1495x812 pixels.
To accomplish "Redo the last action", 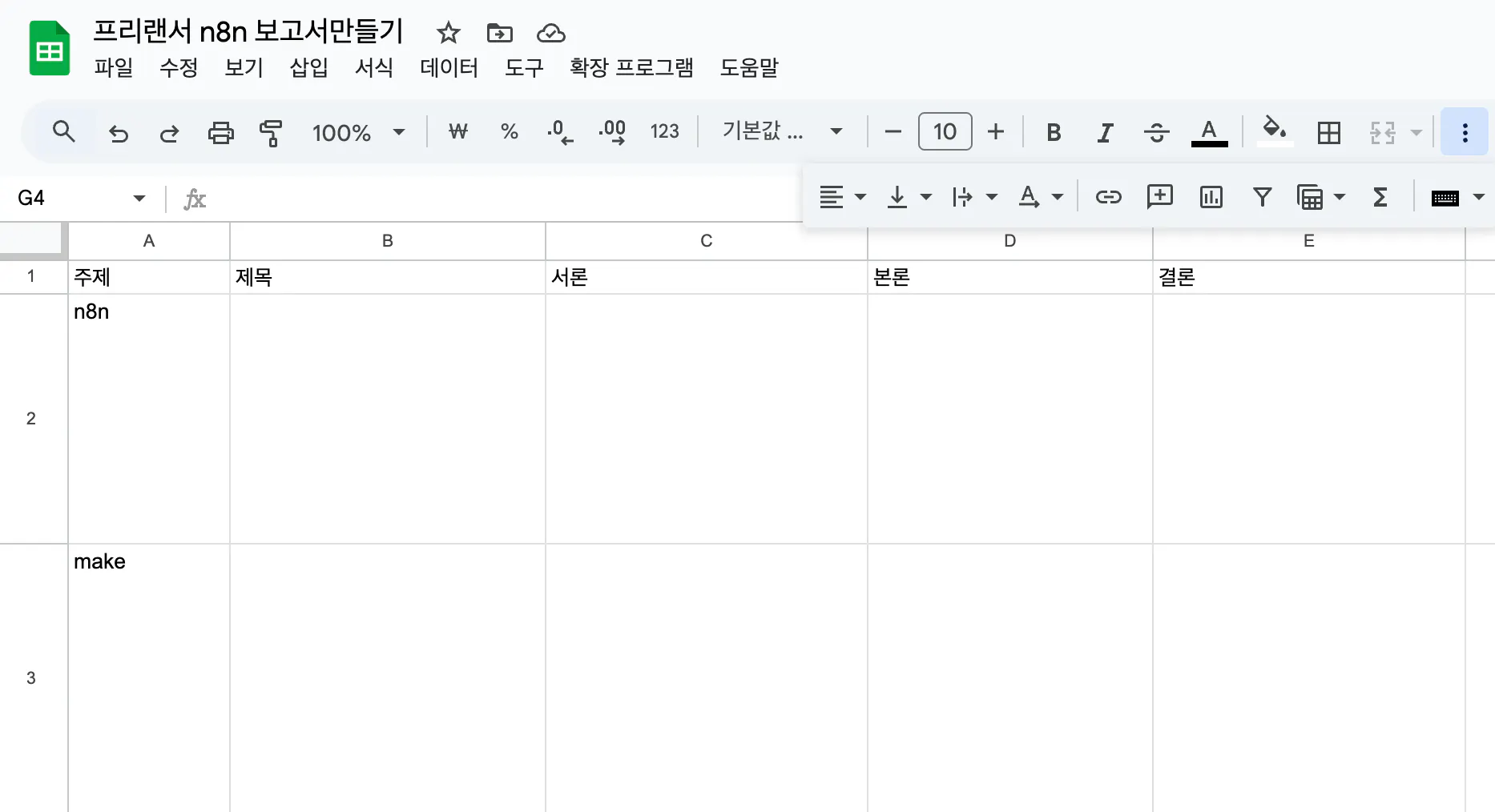I will [169, 132].
